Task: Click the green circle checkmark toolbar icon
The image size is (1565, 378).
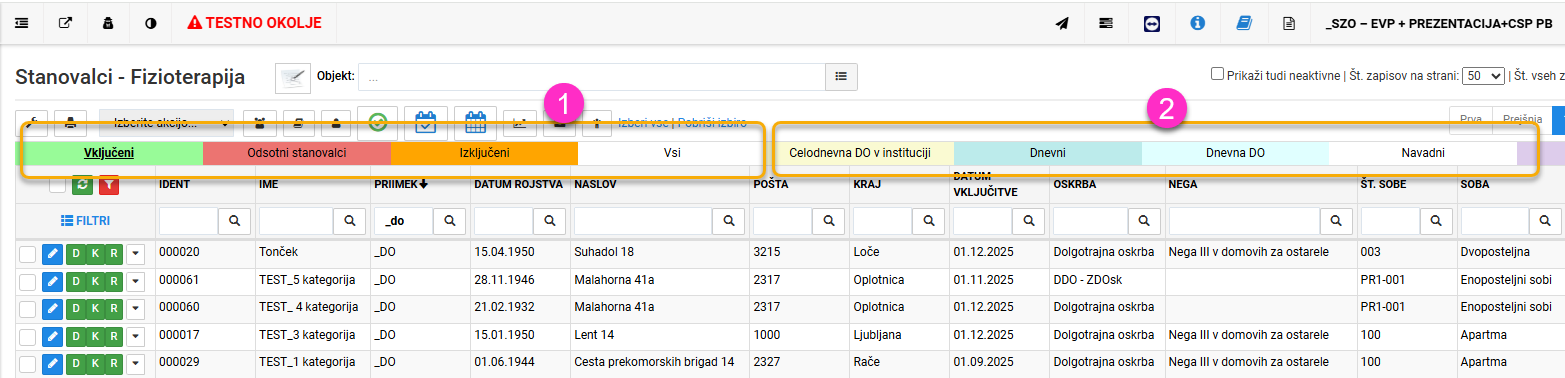Action: point(377,122)
